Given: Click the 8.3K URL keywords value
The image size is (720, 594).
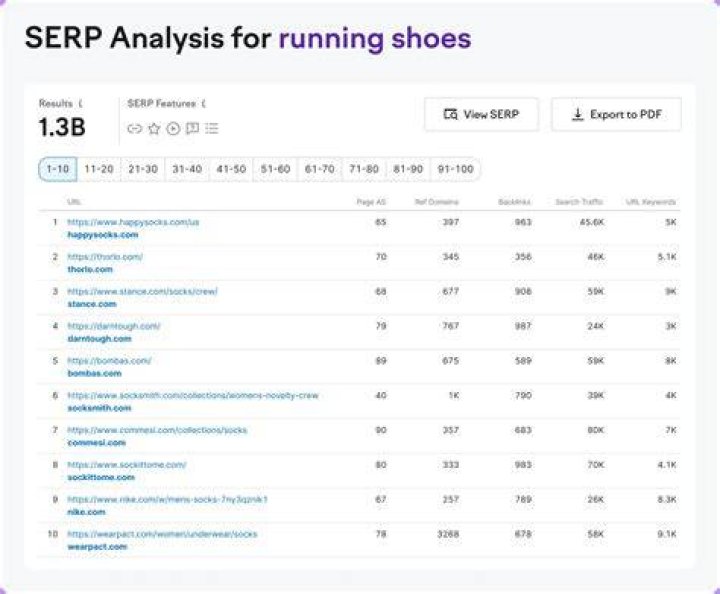Looking at the screenshot, I should [667, 499].
